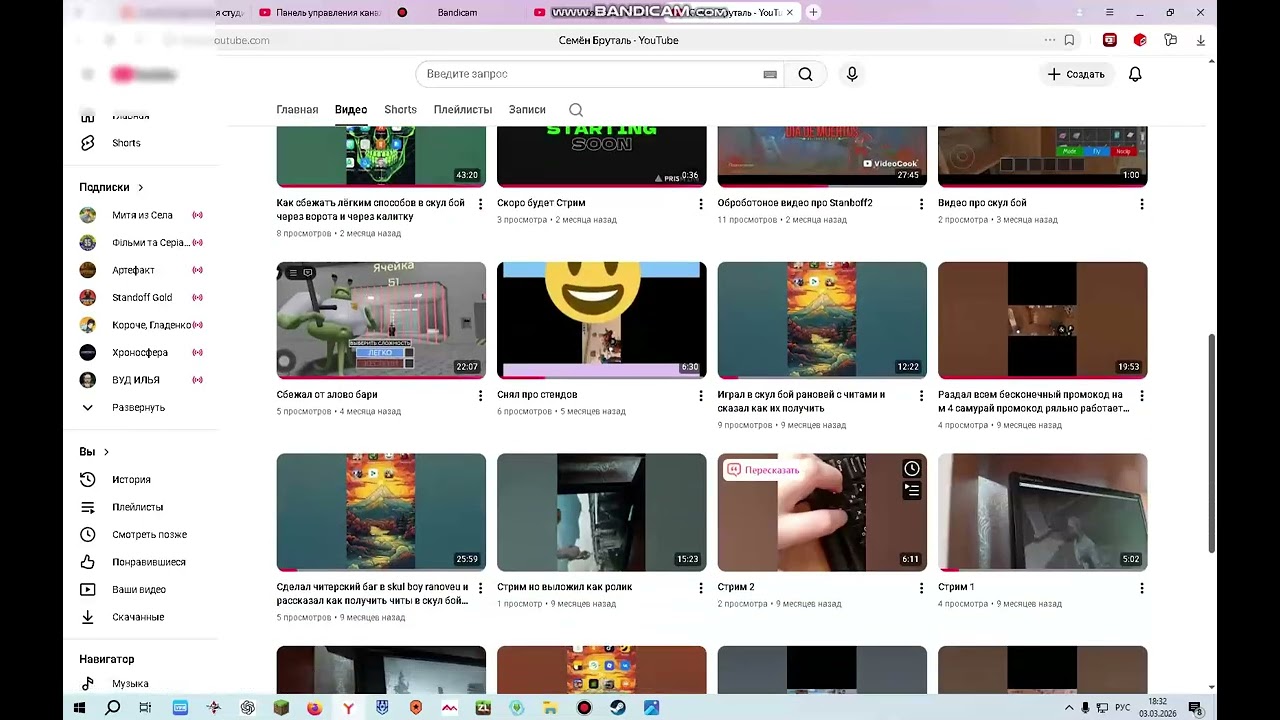Open the browser extensions puzzle icon
The width and height of the screenshot is (1280, 720).
[1170, 40]
